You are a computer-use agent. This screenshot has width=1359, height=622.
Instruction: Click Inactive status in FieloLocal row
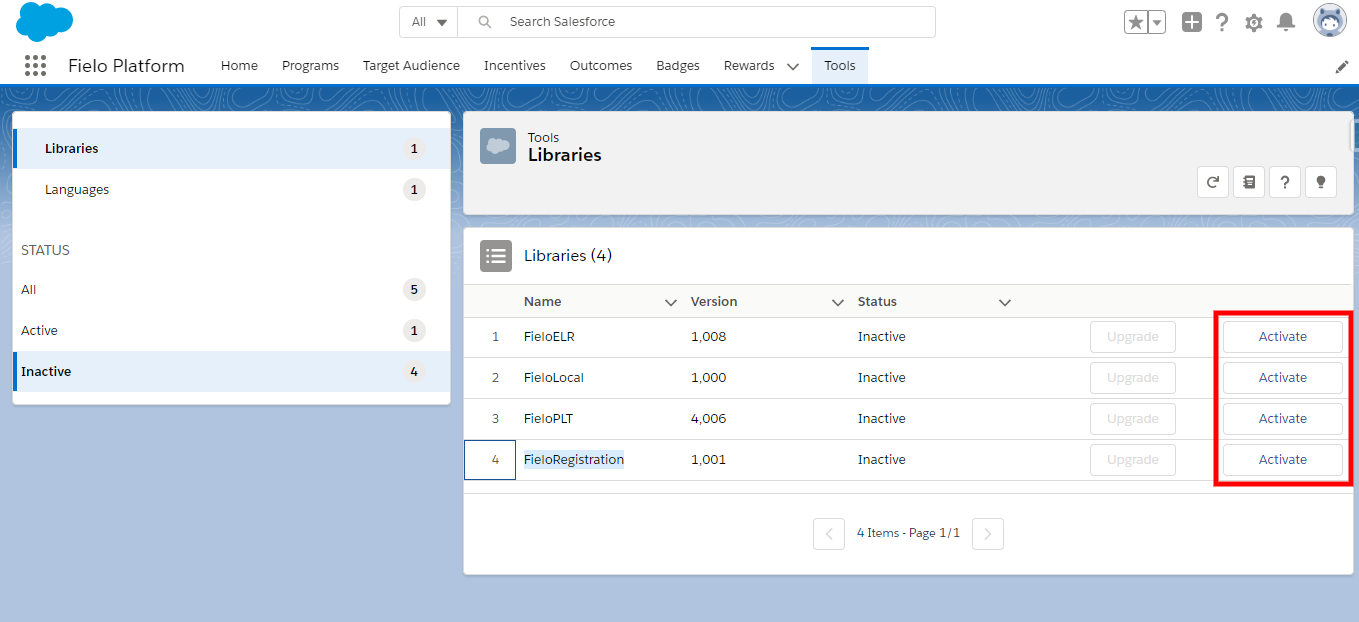pyautogui.click(x=882, y=378)
